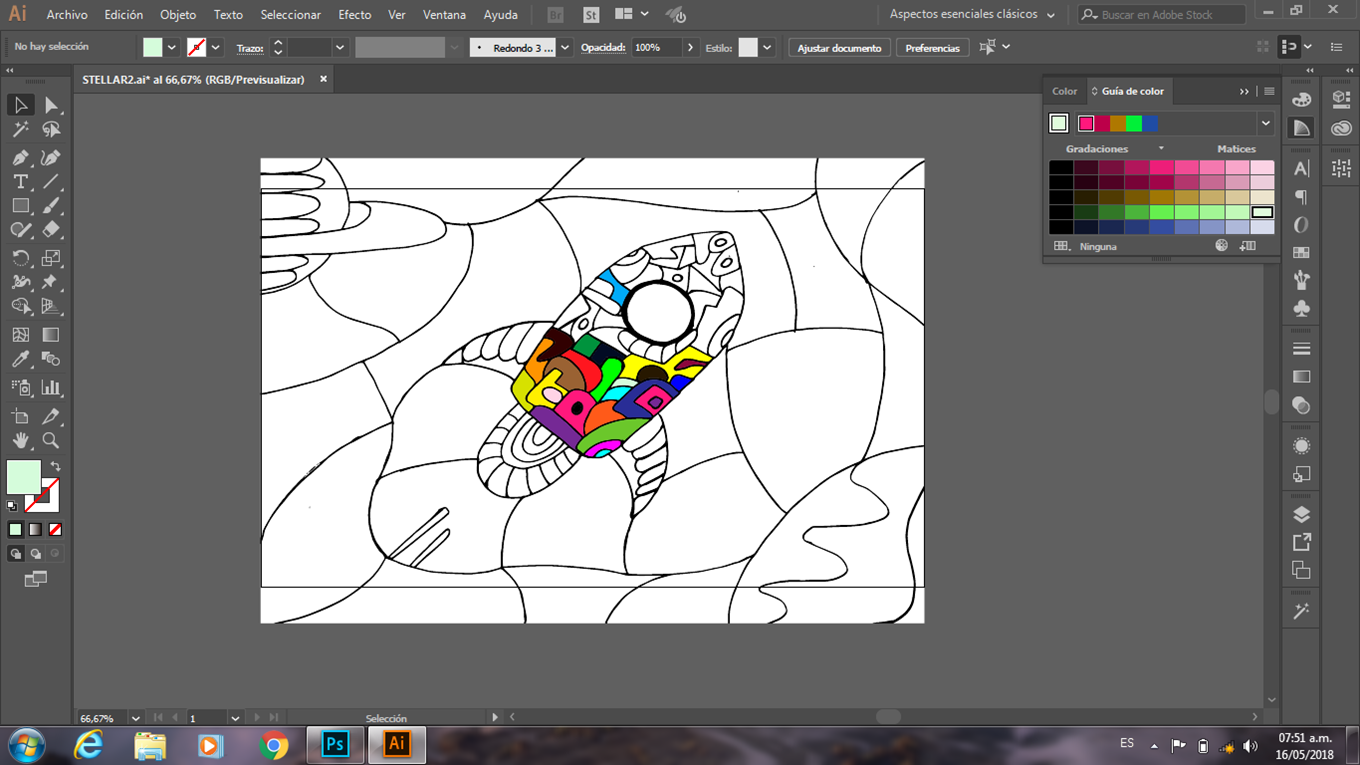Select the Symbol Sprayer tool
Image resolution: width=1360 pixels, height=765 pixels.
point(20,387)
